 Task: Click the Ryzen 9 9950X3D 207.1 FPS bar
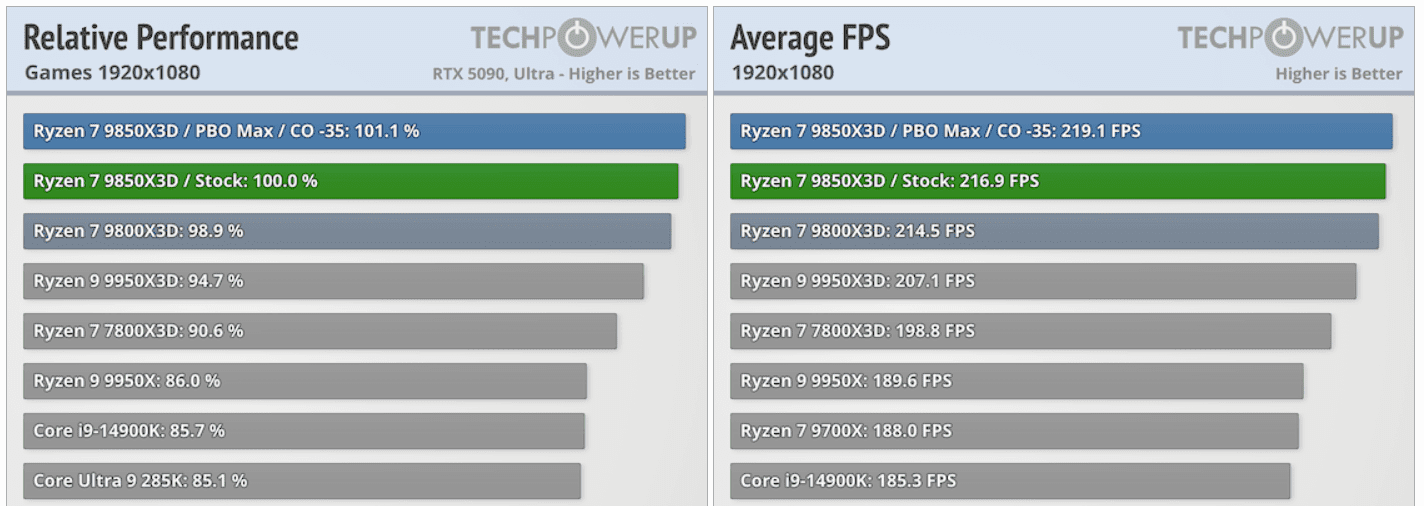pyautogui.click(x=1043, y=281)
